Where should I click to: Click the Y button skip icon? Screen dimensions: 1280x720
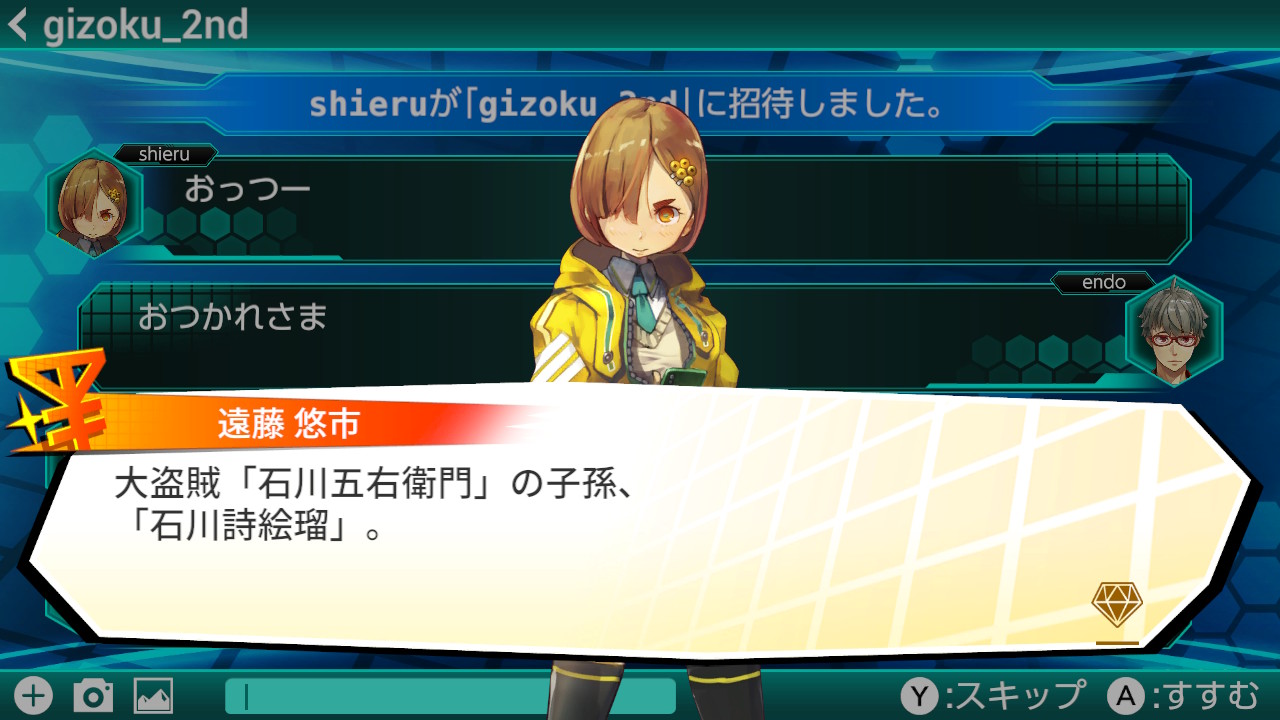pos(920,695)
